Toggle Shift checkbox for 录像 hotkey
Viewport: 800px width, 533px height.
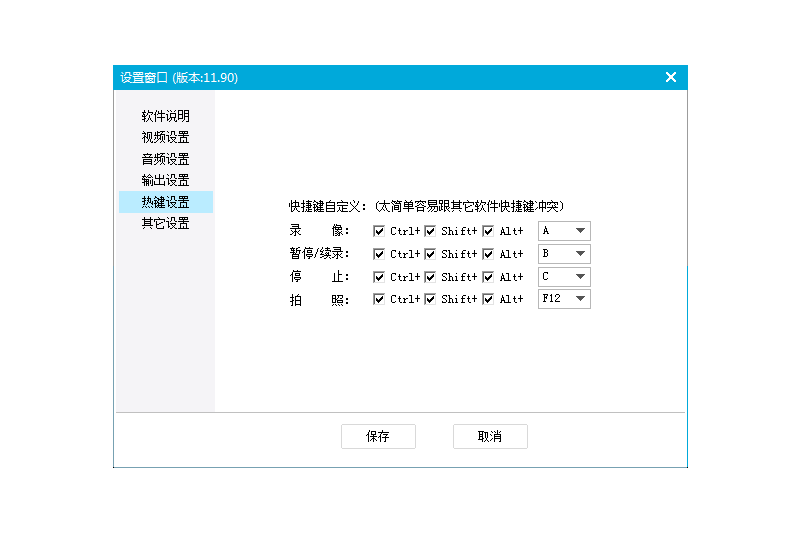(430, 231)
